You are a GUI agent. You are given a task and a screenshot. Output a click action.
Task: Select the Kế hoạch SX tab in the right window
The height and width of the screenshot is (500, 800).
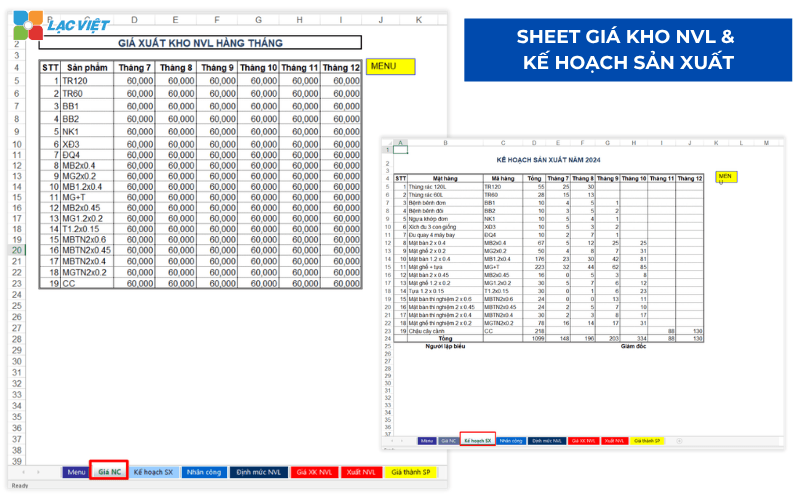click(478, 440)
